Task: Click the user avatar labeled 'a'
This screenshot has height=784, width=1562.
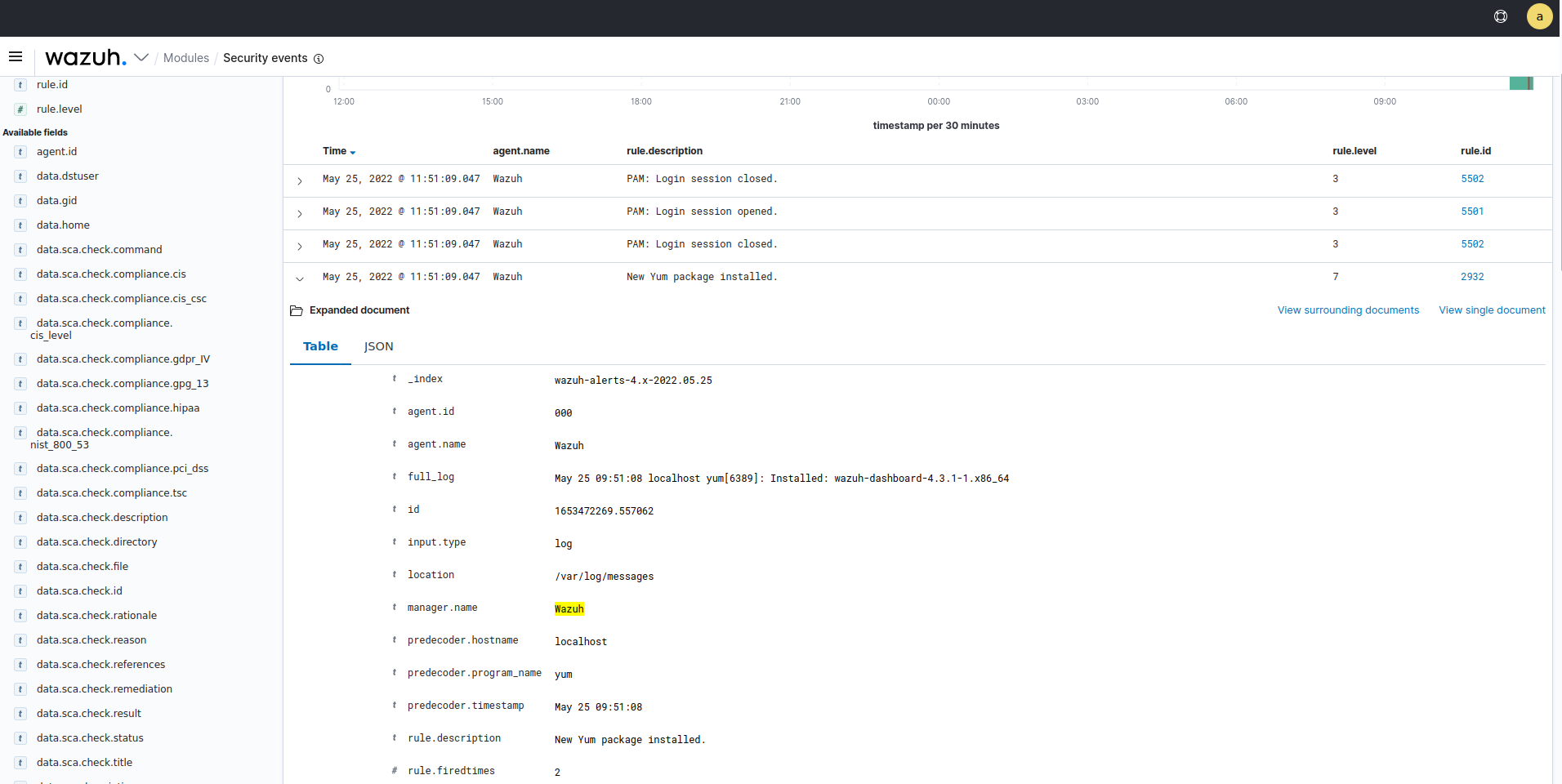Action: click(x=1539, y=16)
